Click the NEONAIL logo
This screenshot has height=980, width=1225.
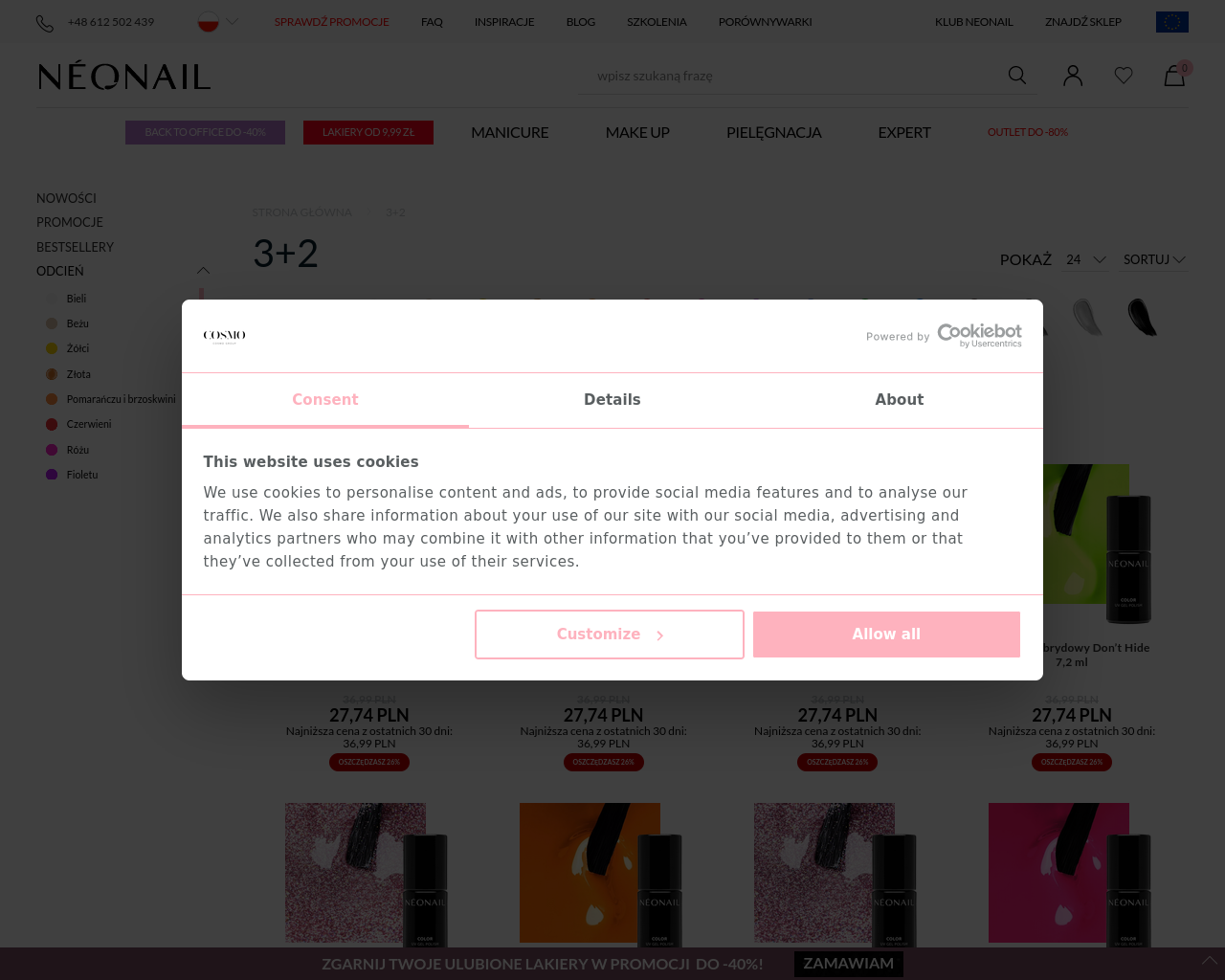coord(124,76)
